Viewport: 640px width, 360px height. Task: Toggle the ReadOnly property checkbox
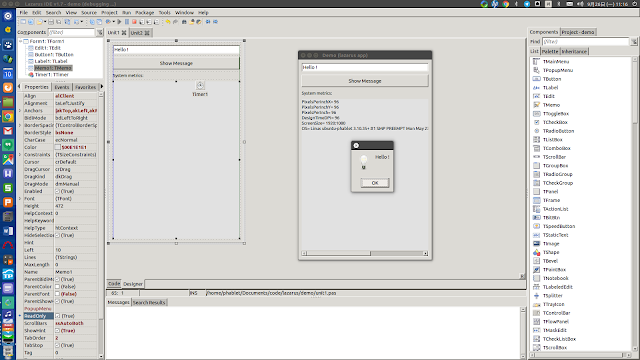coord(58,316)
